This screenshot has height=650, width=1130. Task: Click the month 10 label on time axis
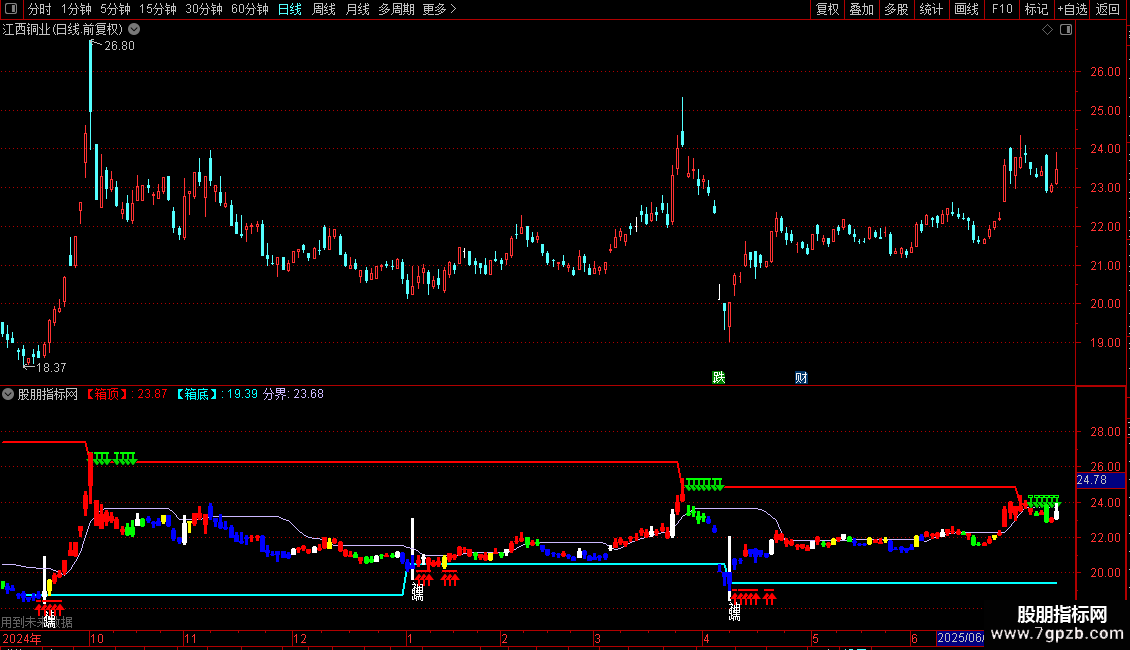pyautogui.click(x=97, y=638)
